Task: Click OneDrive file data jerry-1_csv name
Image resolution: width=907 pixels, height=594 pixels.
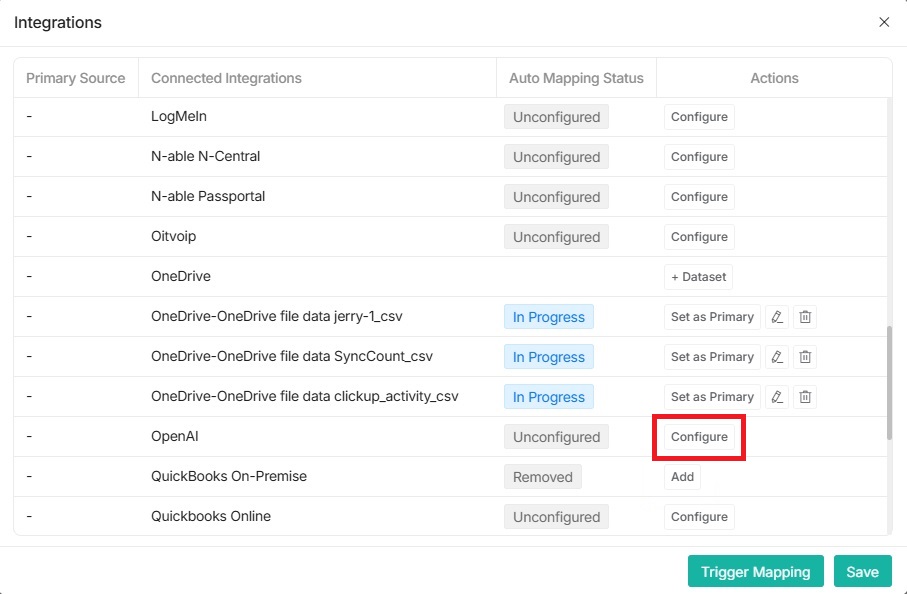Action: point(276,316)
